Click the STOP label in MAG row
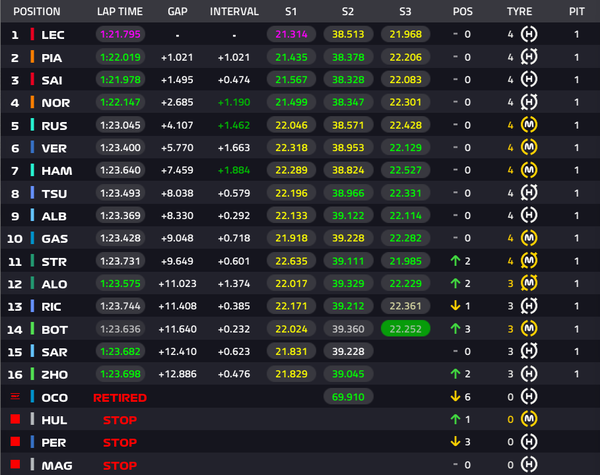 120,466
